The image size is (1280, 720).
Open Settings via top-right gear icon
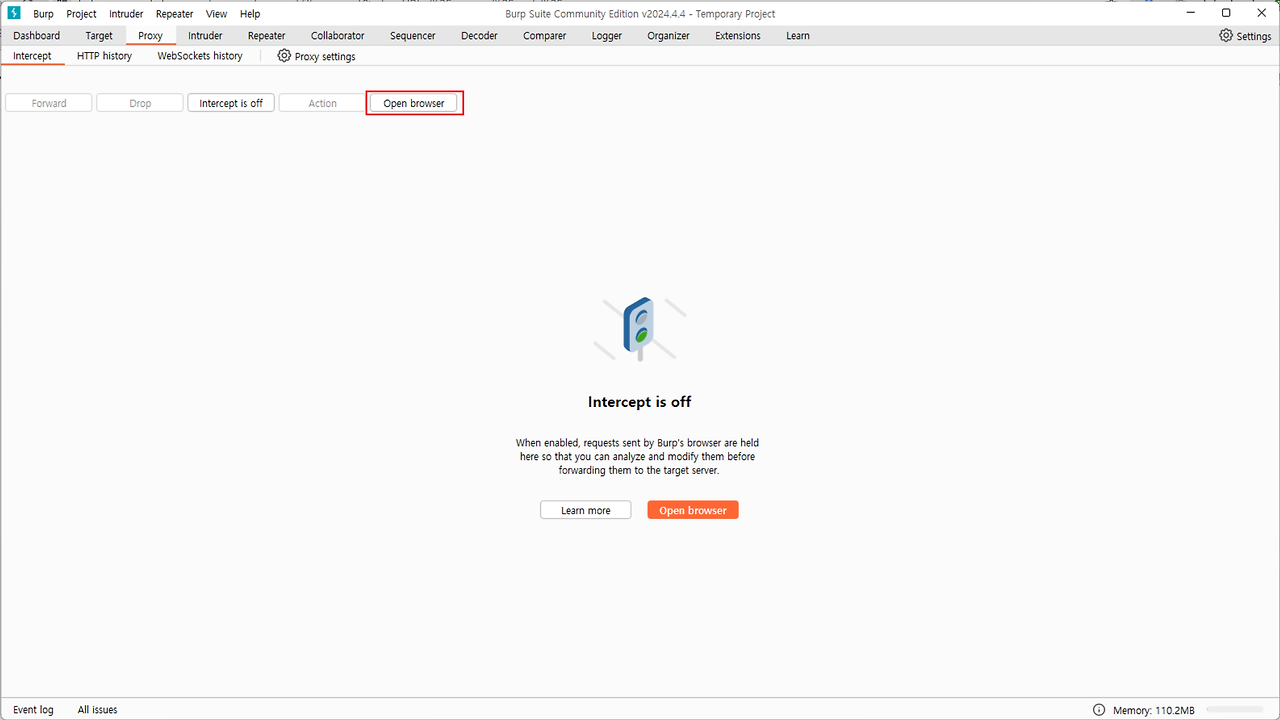(x=1226, y=36)
